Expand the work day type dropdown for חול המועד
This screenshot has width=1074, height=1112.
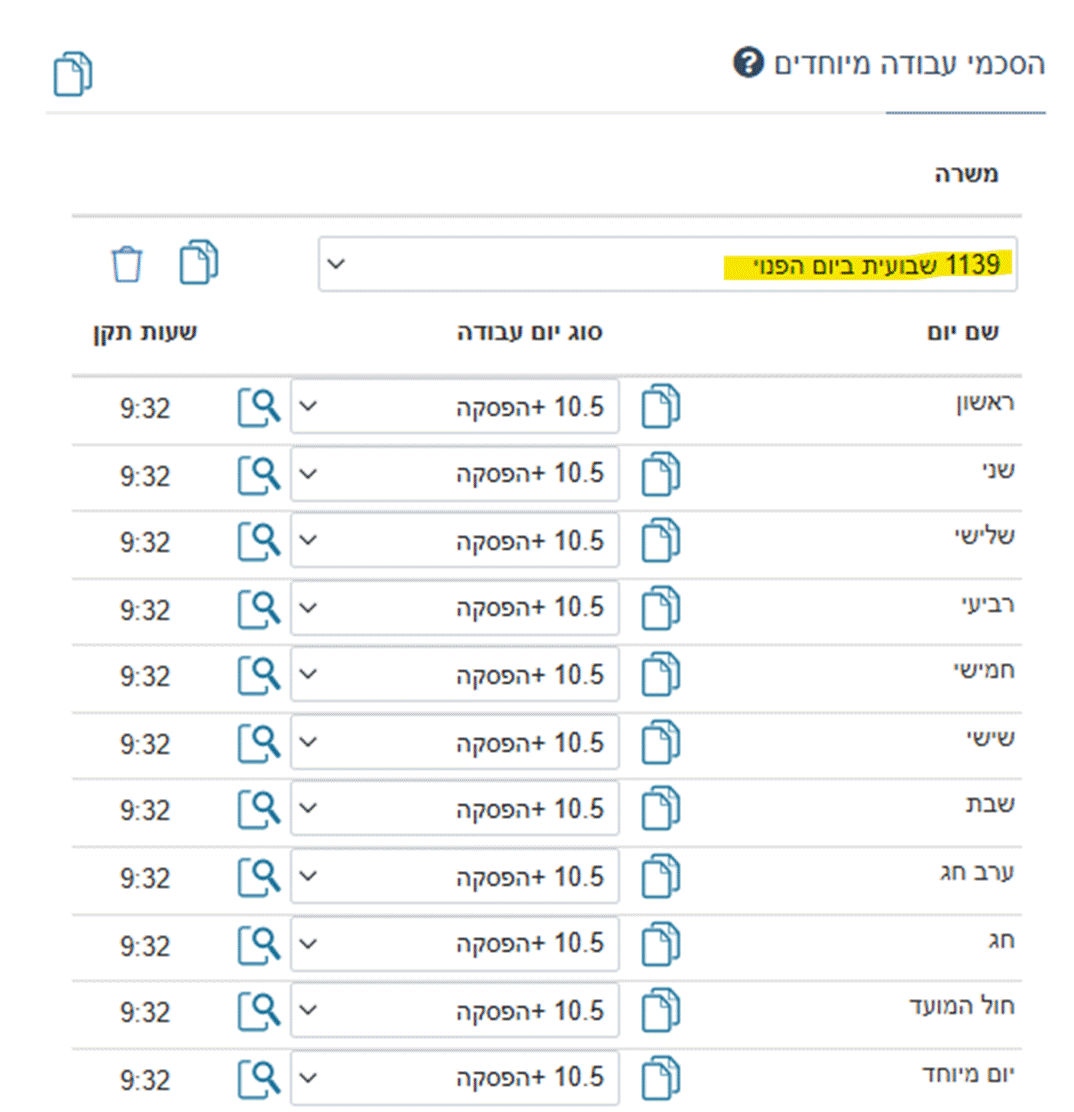pos(455,1011)
